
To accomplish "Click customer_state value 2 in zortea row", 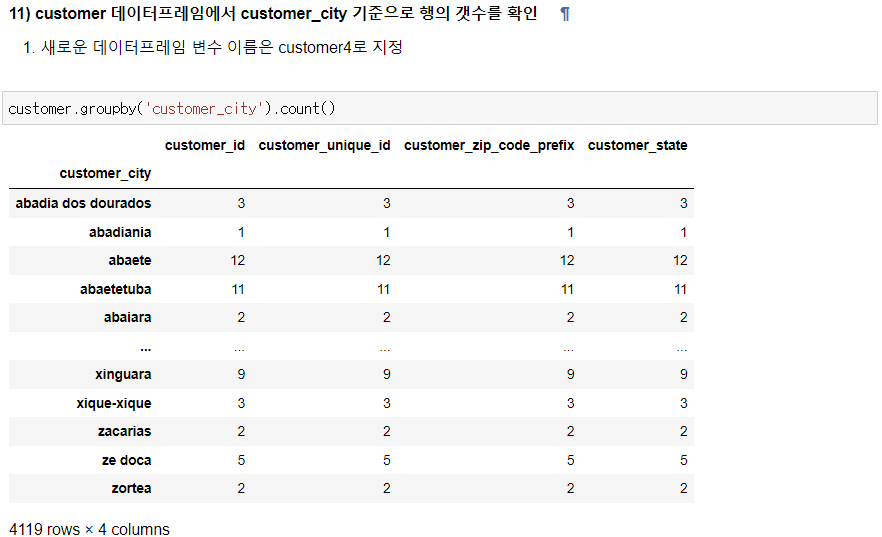I will 683,489.
